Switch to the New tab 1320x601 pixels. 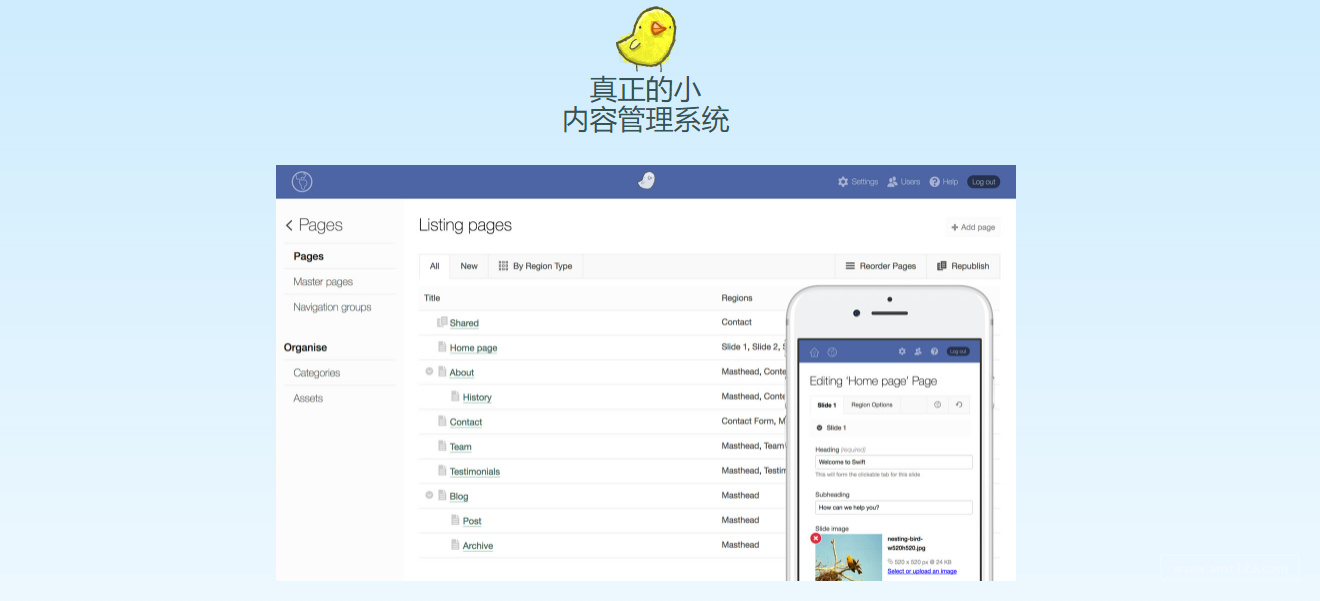[469, 266]
